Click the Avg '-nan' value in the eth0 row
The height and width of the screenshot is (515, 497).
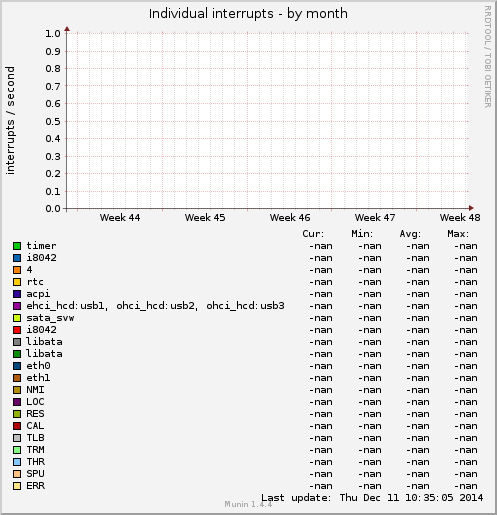click(x=418, y=366)
